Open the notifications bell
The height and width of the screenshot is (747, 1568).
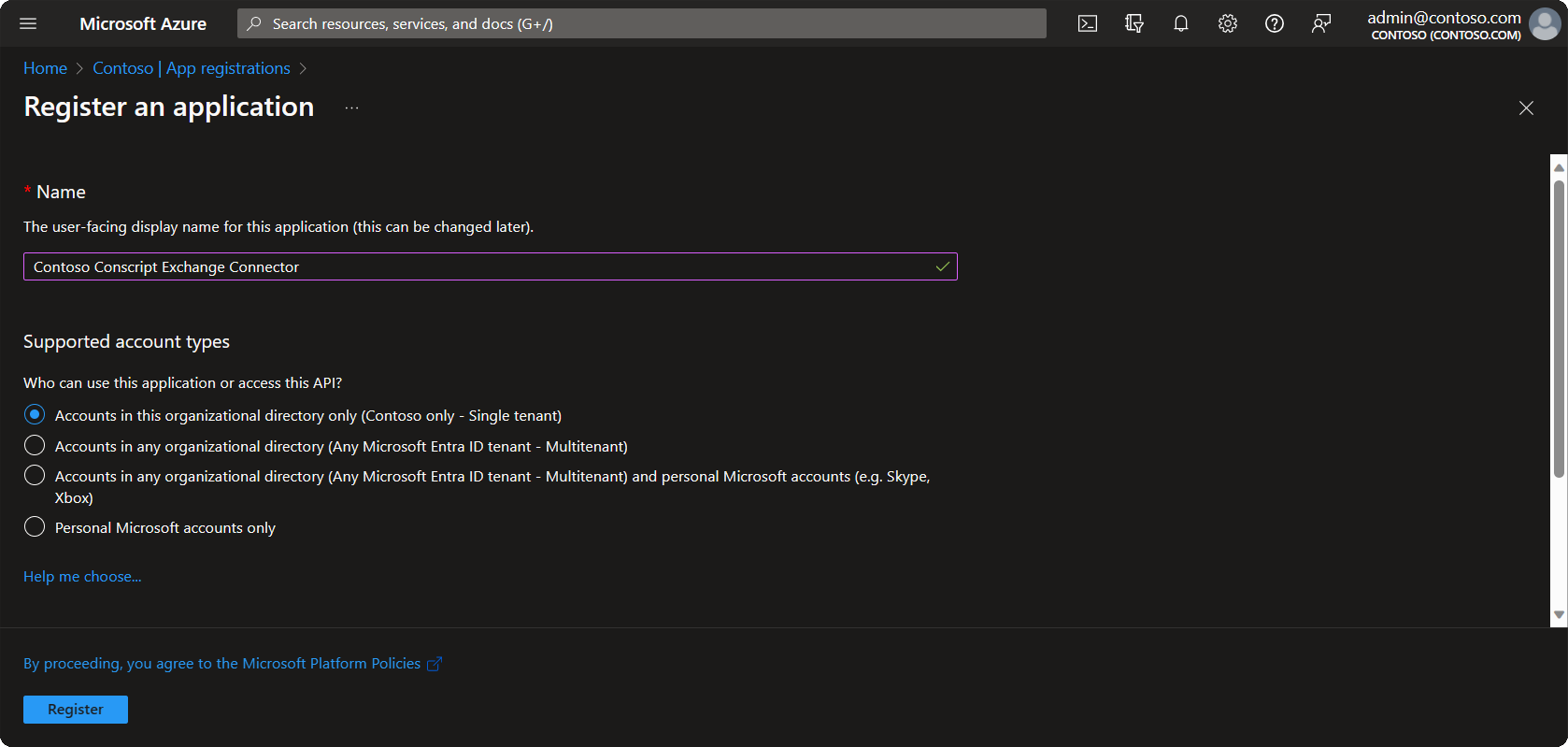coord(1181,23)
